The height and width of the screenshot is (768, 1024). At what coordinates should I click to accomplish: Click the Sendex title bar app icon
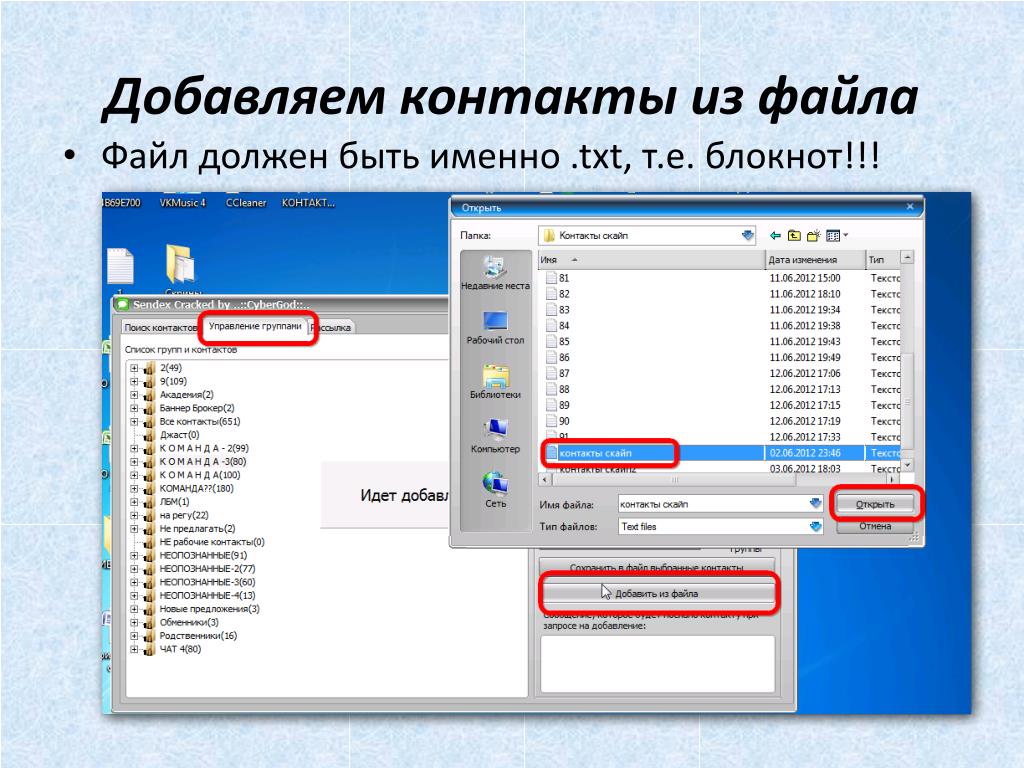tap(122, 304)
